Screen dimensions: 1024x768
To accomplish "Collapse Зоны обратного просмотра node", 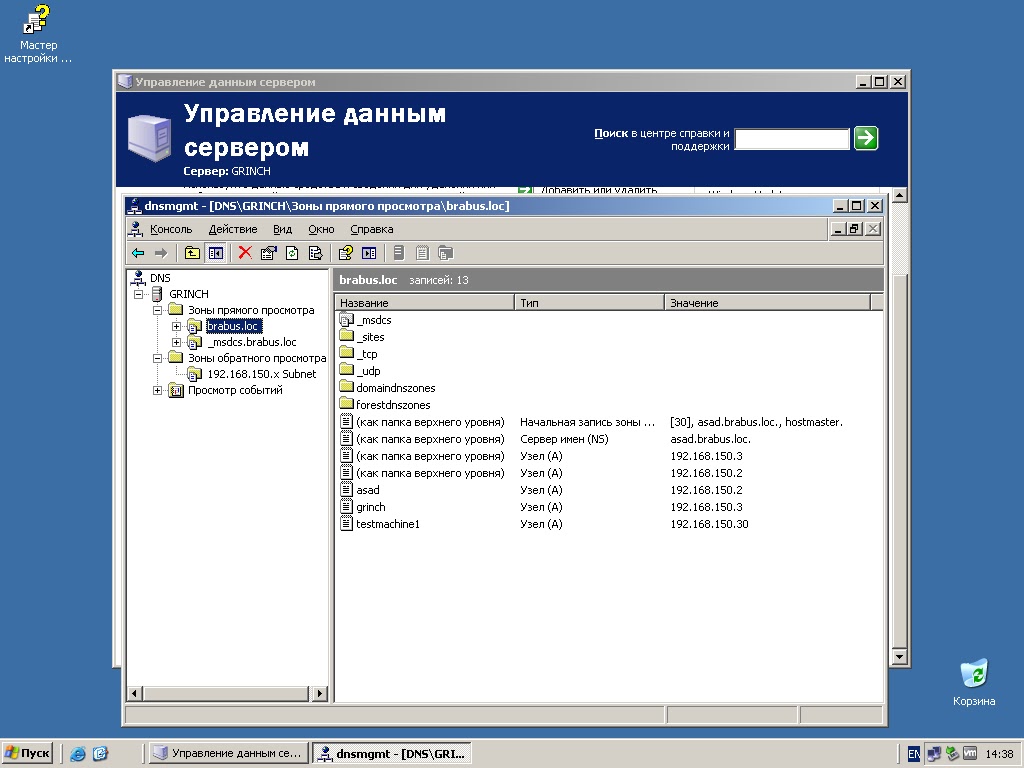I will coord(157,358).
